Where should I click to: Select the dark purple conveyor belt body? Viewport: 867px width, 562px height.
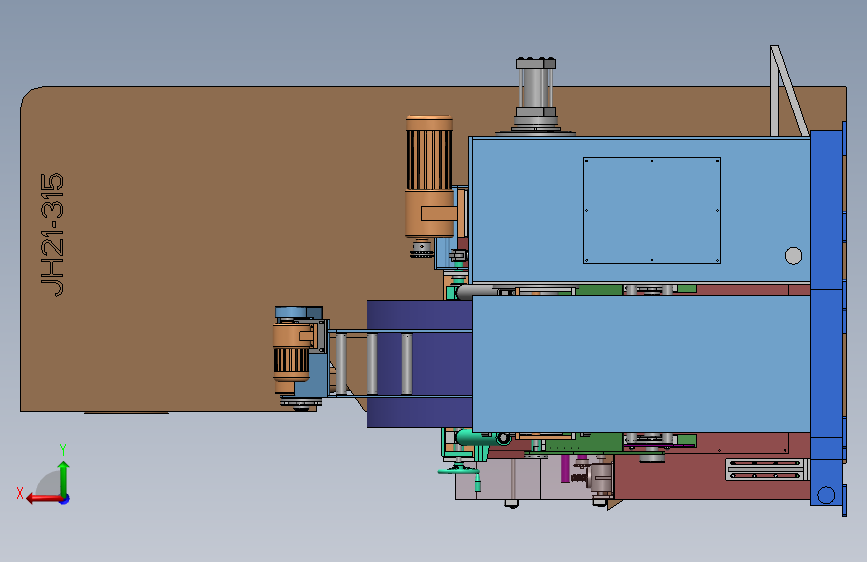pos(420,363)
